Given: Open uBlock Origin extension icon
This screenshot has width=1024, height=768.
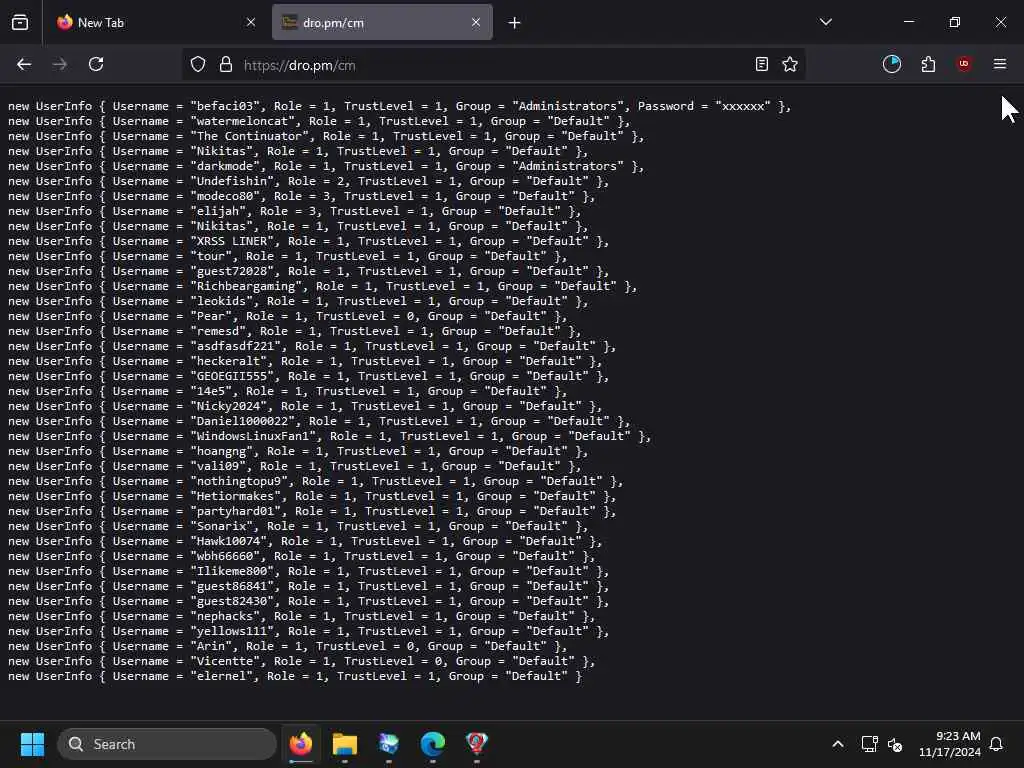Looking at the screenshot, I should click(x=964, y=64).
